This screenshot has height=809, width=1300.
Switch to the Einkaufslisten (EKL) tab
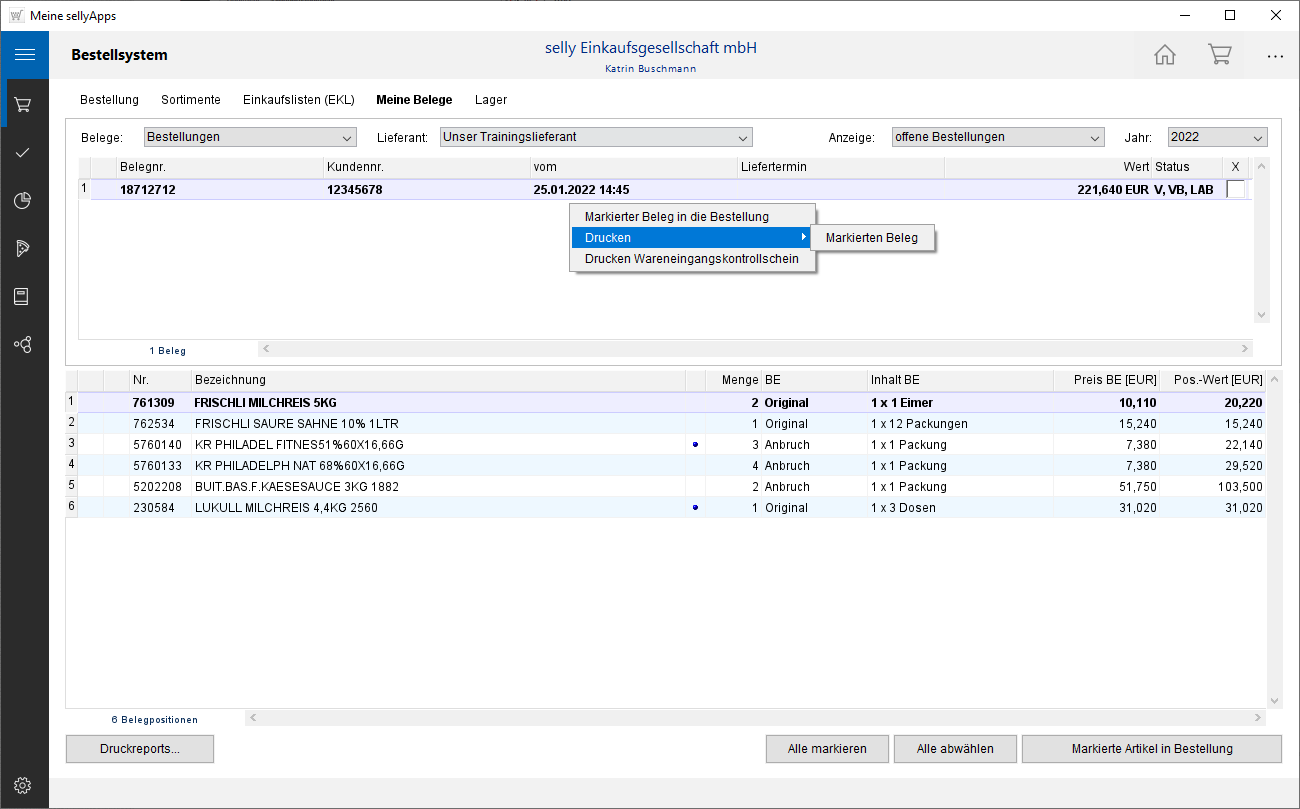(x=298, y=100)
